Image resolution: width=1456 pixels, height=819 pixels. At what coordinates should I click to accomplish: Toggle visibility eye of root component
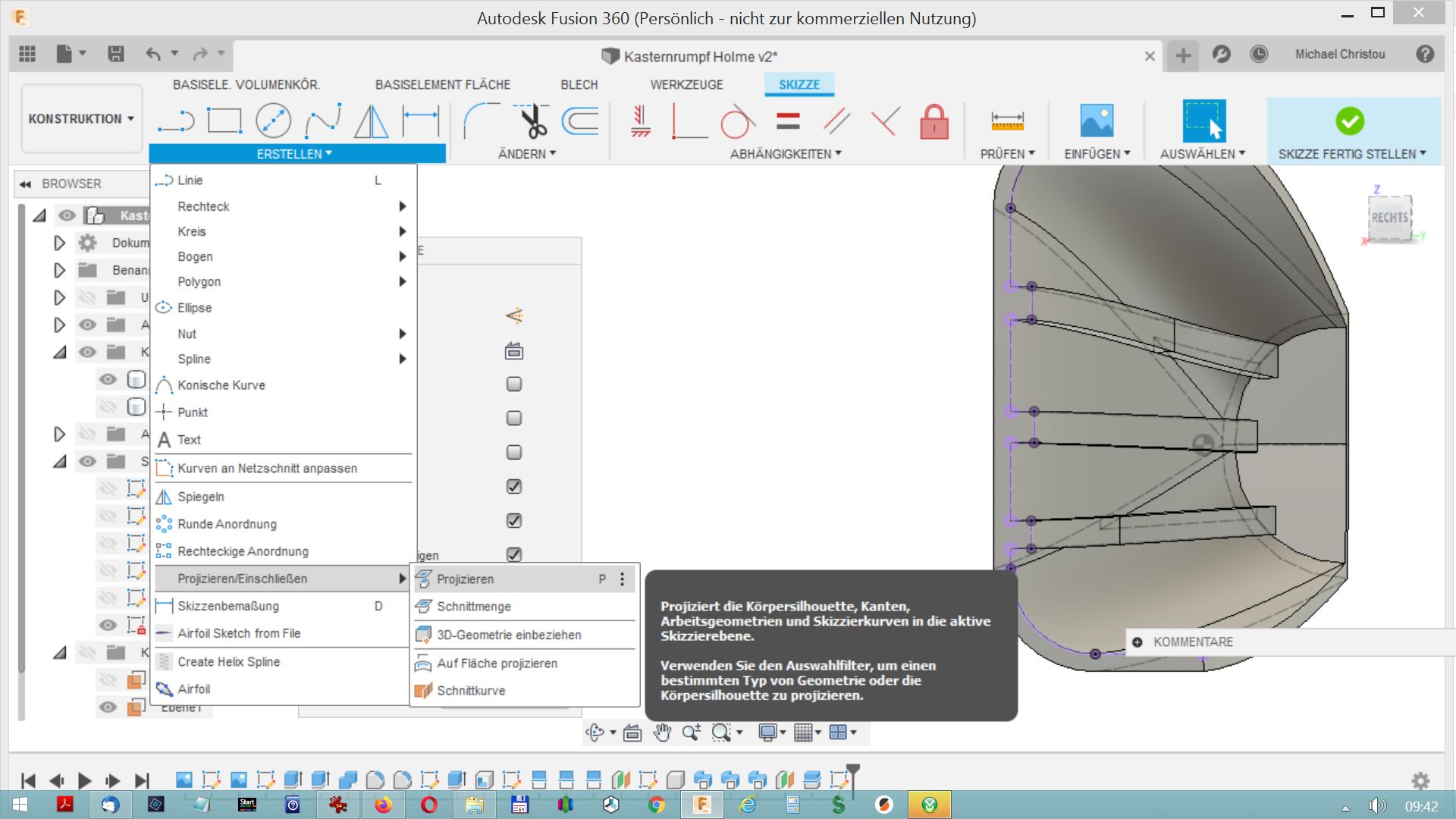tap(67, 215)
